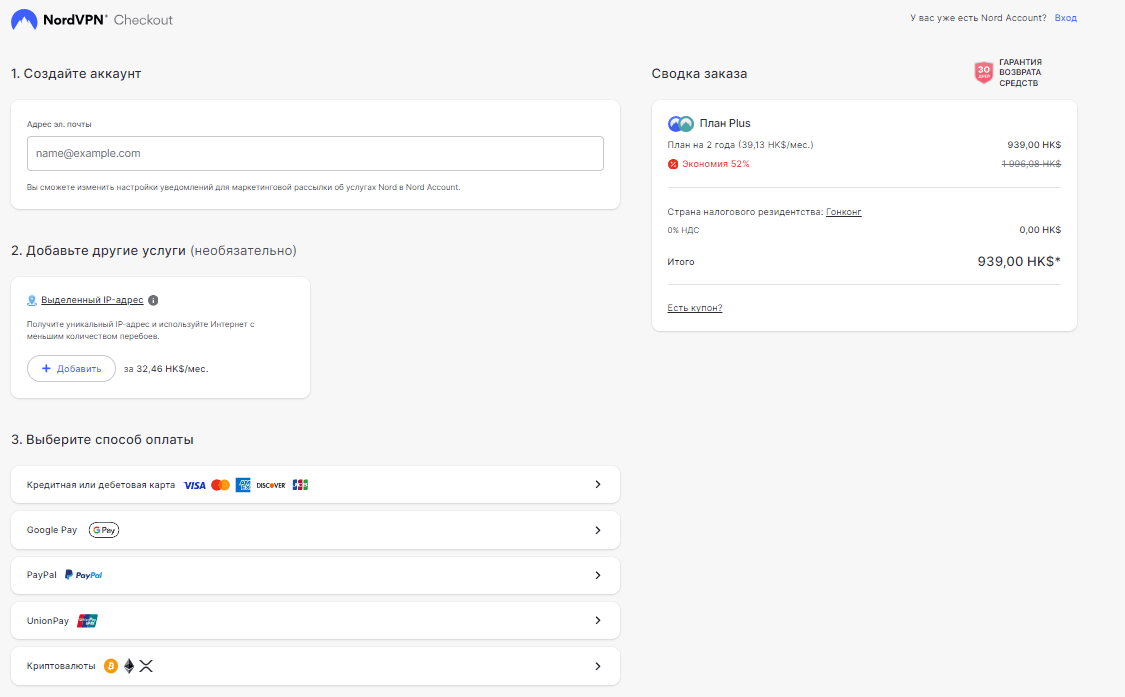Click the info icon beside Выделенный IP-адрес

point(153,300)
